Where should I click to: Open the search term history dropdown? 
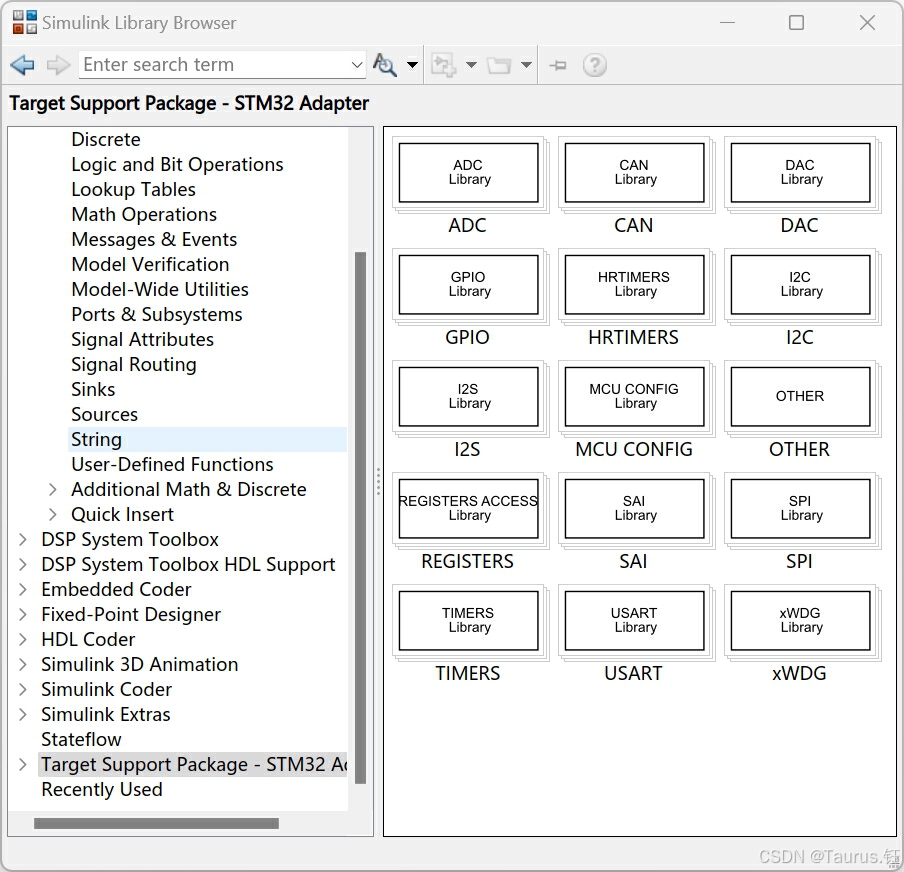coord(357,65)
